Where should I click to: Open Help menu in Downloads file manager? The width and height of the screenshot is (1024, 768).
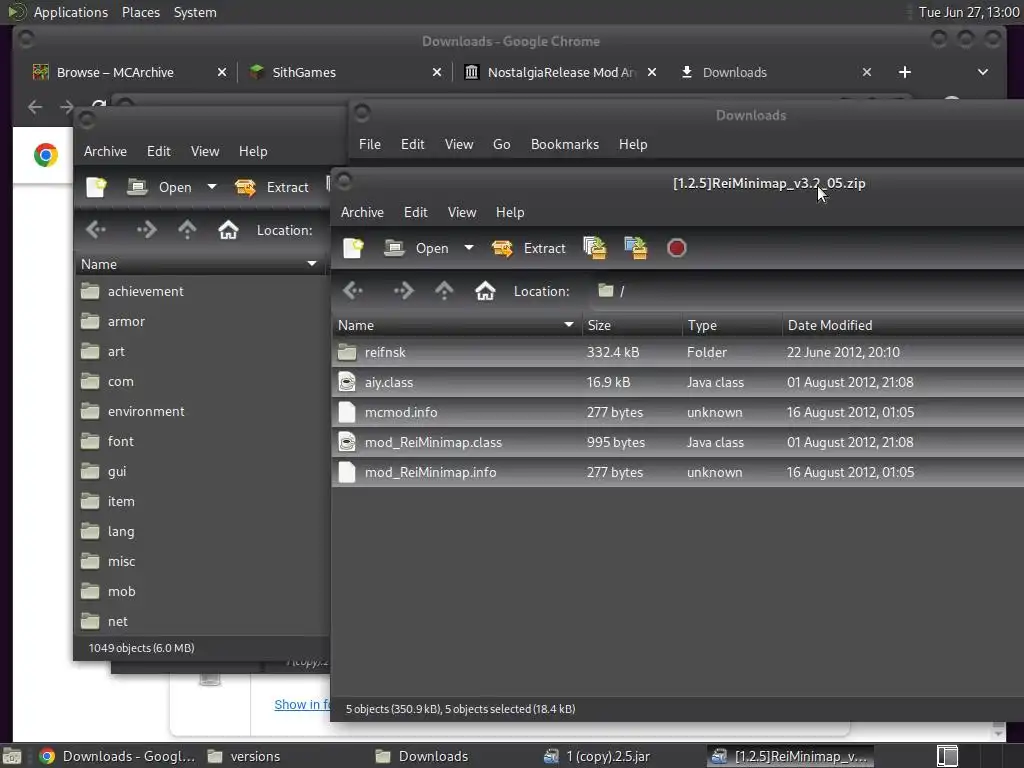[x=633, y=144]
